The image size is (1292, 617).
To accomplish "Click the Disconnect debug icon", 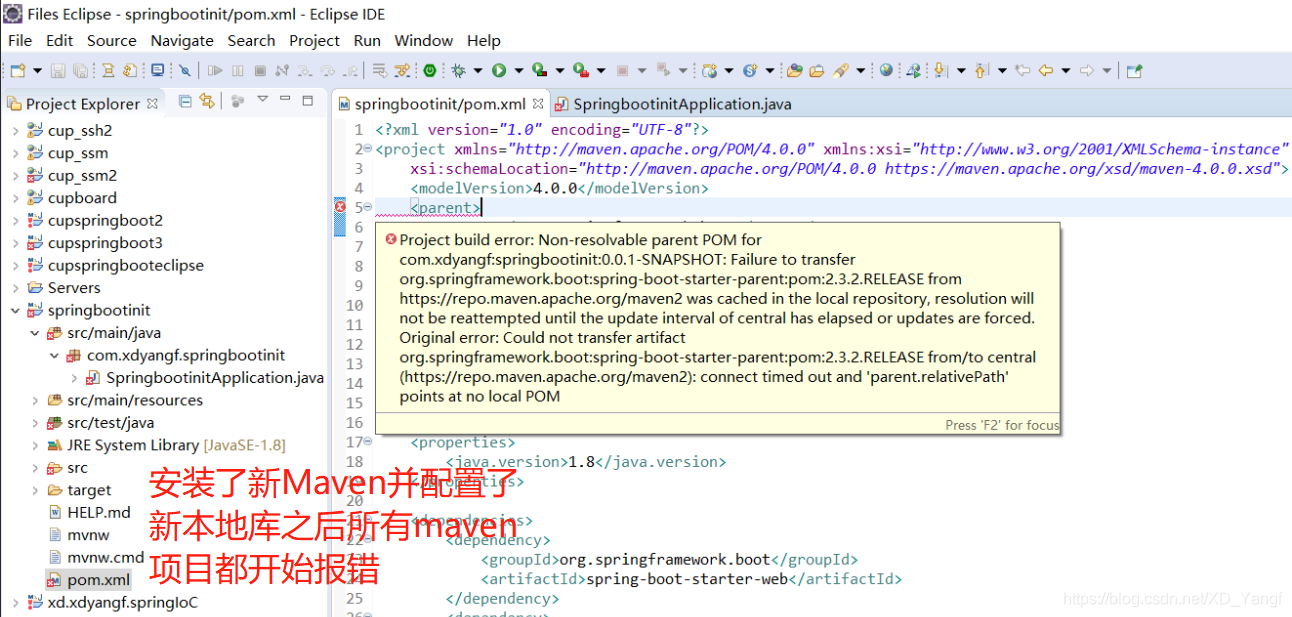I will point(282,71).
